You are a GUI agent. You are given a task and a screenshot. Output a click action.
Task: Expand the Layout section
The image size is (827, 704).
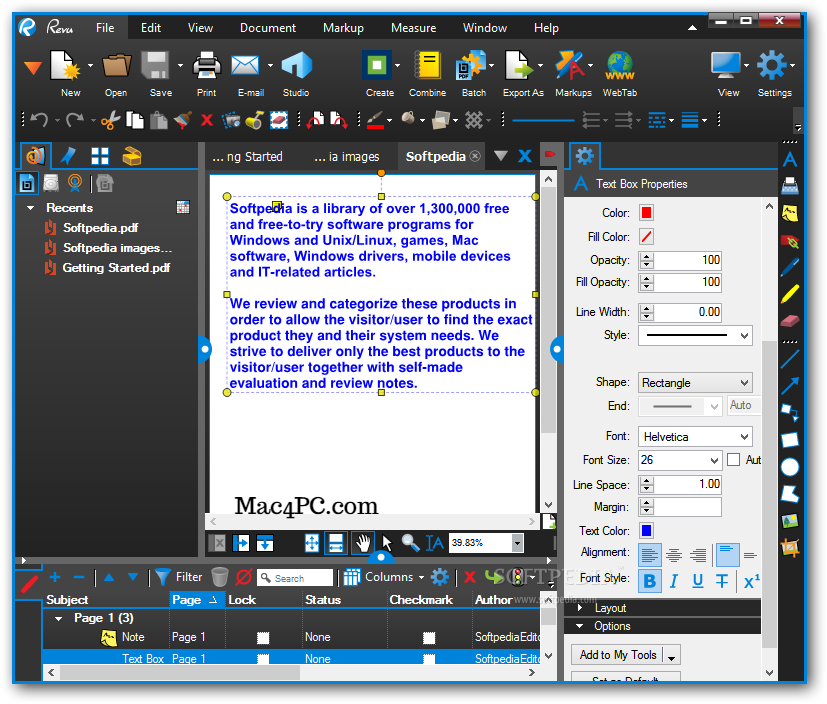pos(580,607)
